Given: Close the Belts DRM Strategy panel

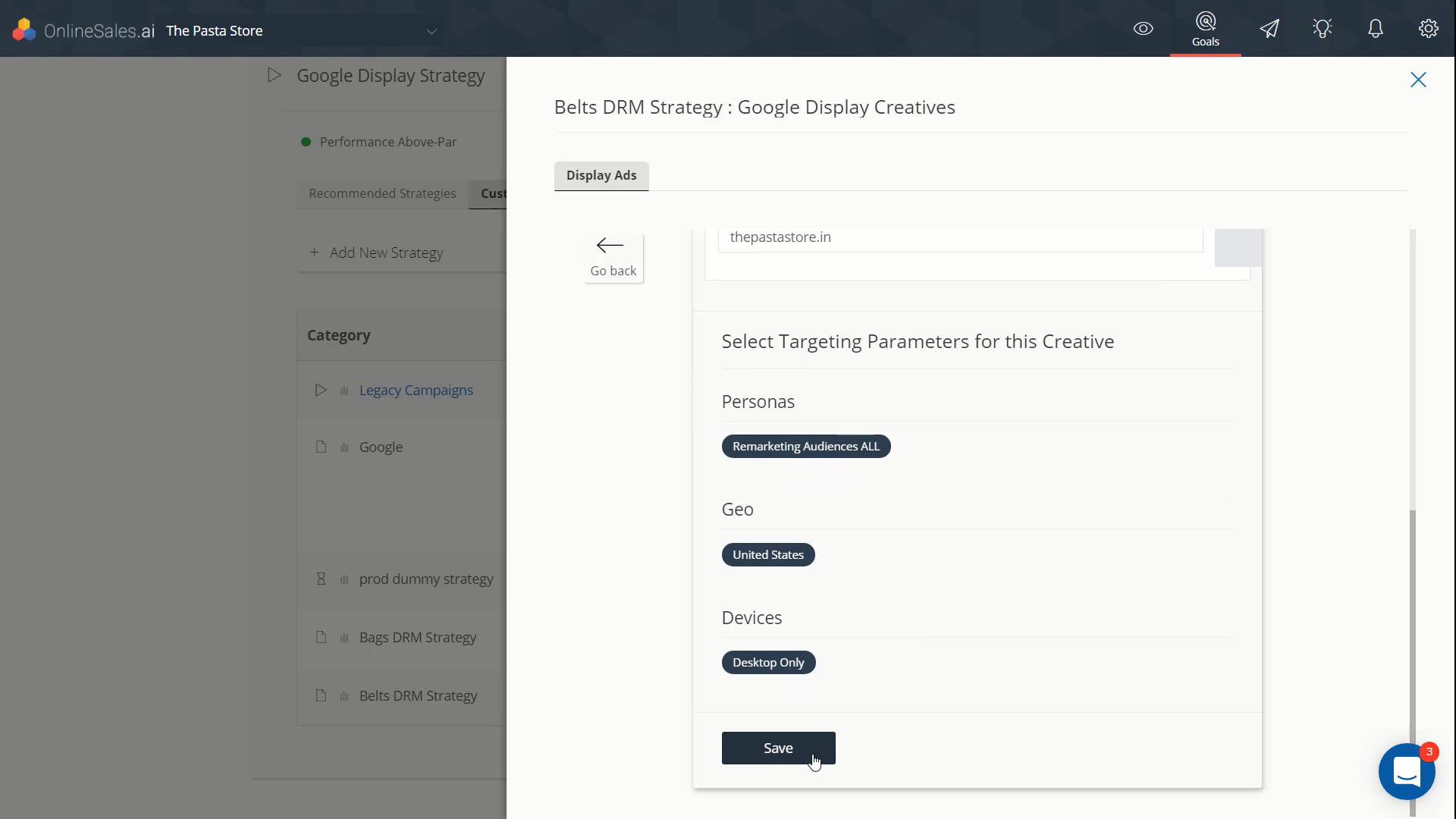Looking at the screenshot, I should coord(1418,80).
